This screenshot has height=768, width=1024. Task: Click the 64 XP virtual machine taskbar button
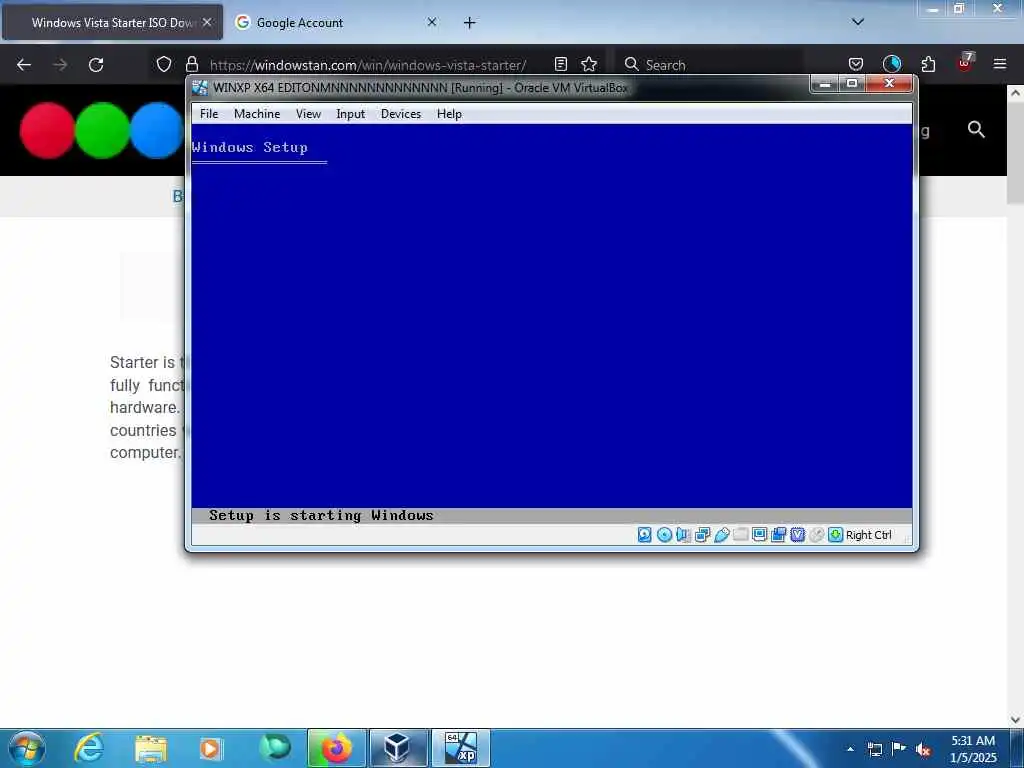click(460, 748)
